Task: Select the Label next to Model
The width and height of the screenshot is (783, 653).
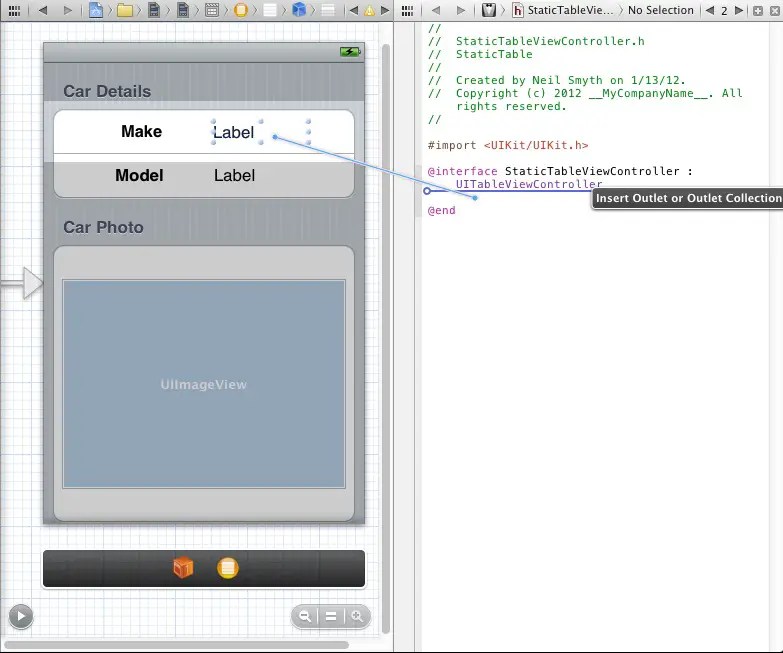Action: (x=235, y=176)
